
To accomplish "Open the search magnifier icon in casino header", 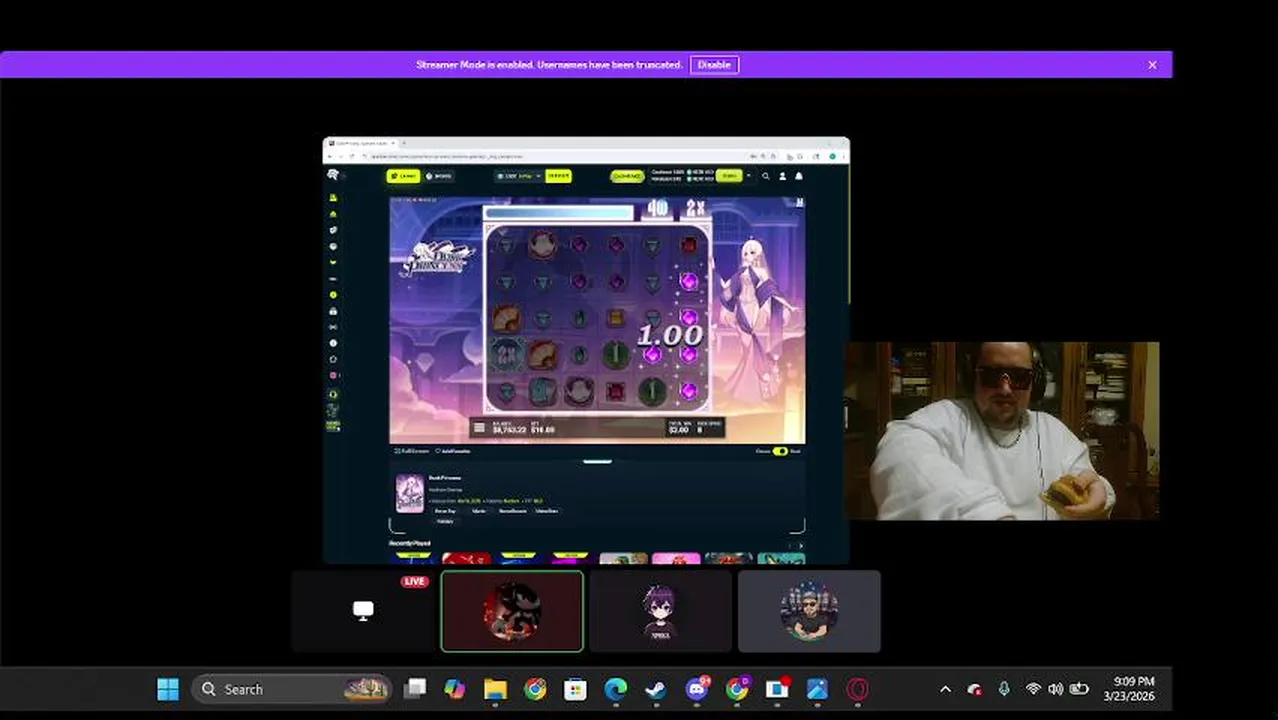I will tap(766, 176).
